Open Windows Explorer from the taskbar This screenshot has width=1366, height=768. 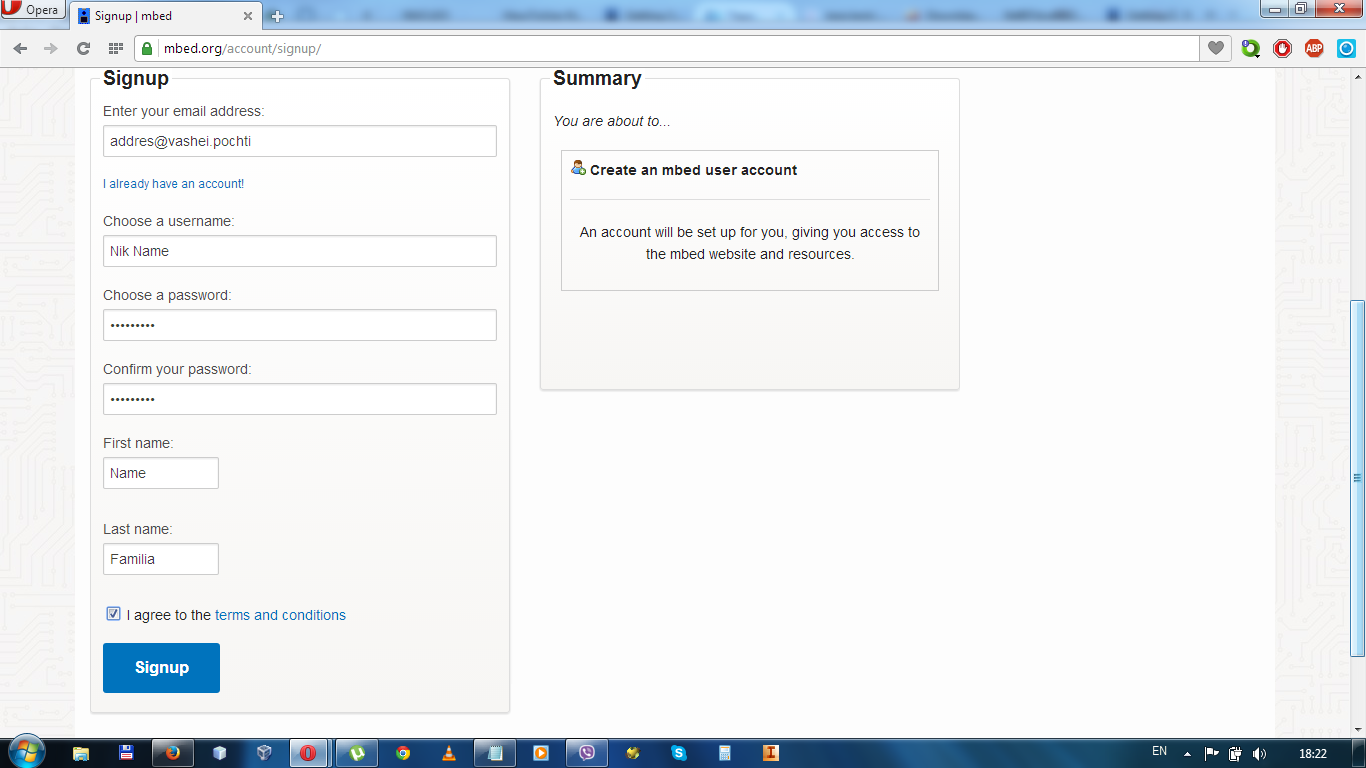tap(81, 753)
